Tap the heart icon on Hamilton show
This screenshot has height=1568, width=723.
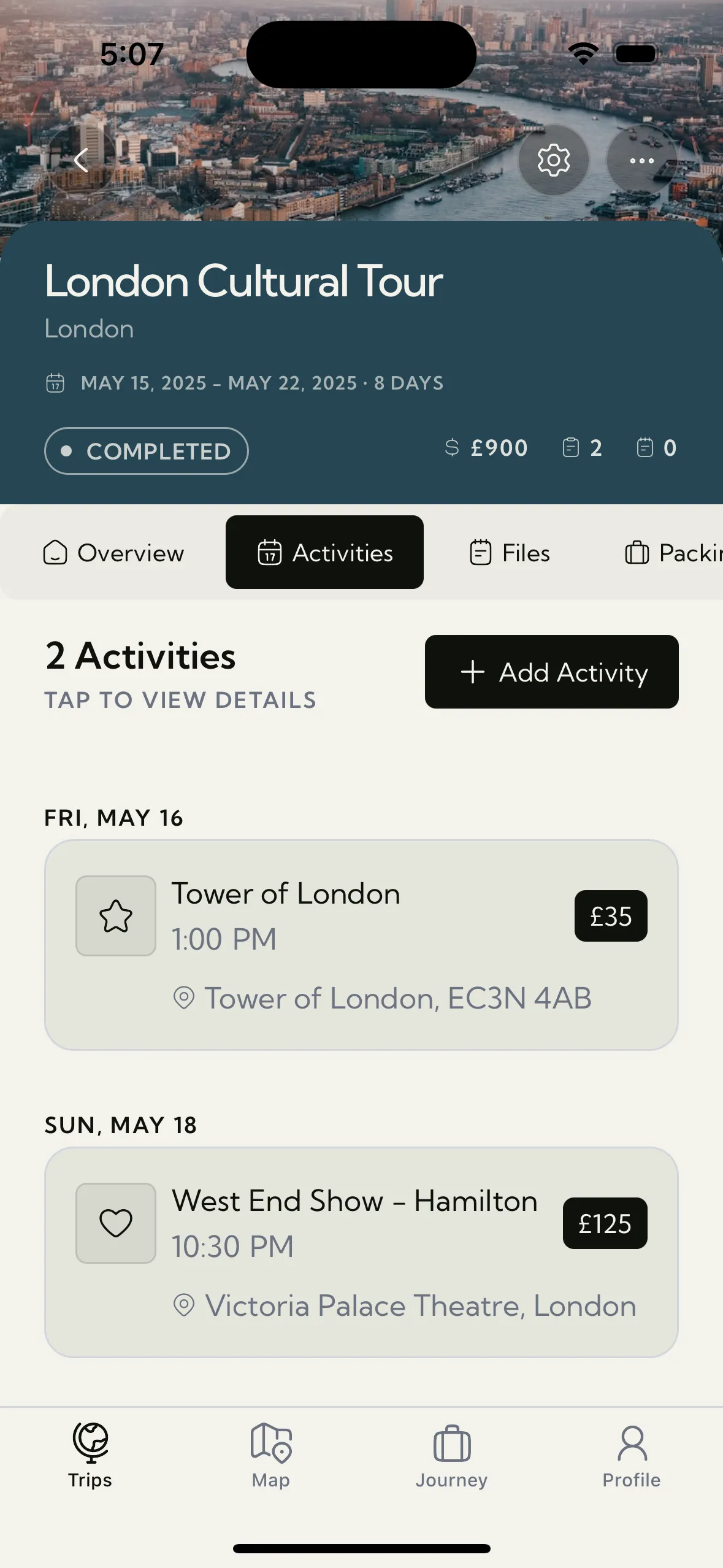[116, 1223]
